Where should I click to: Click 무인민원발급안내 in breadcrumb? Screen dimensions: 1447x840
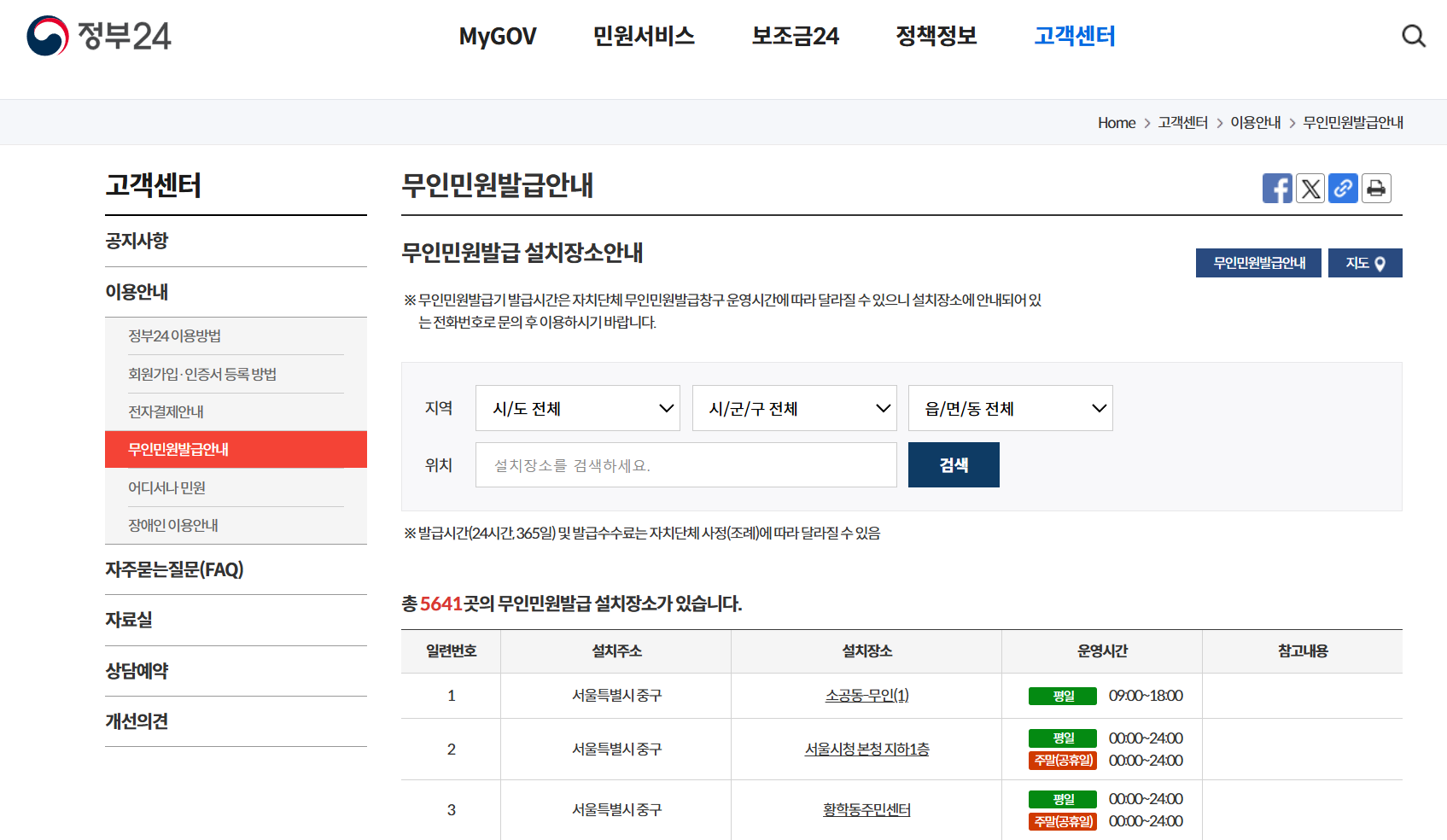(x=1353, y=123)
